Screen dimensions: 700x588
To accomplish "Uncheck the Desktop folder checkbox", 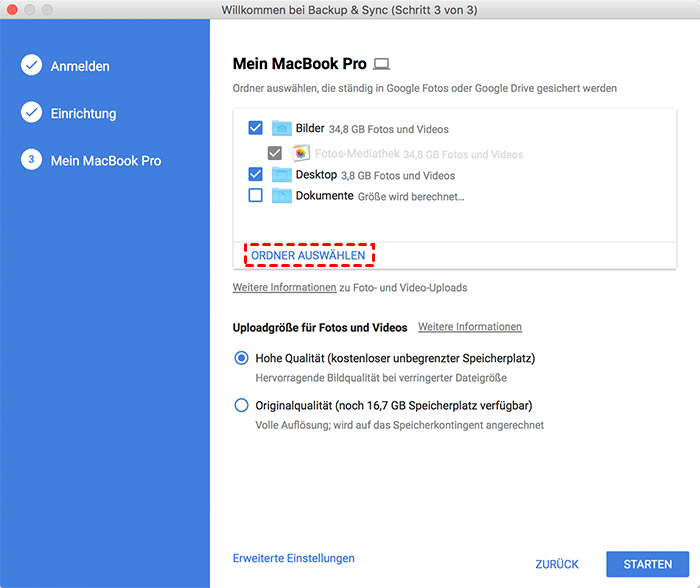I will click(255, 174).
